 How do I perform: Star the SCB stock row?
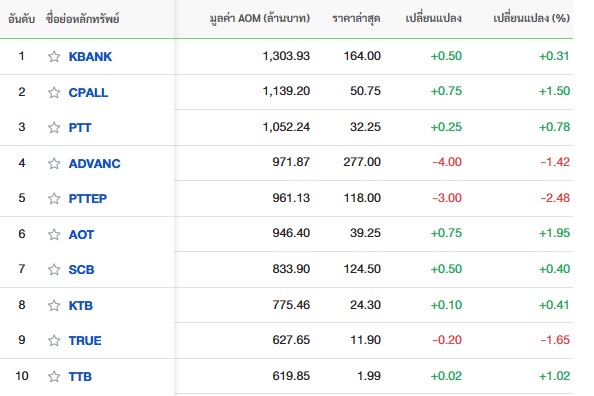point(54,269)
